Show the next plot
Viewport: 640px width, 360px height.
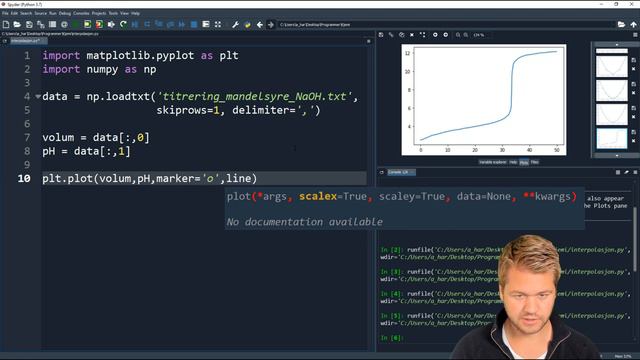coord(446,35)
